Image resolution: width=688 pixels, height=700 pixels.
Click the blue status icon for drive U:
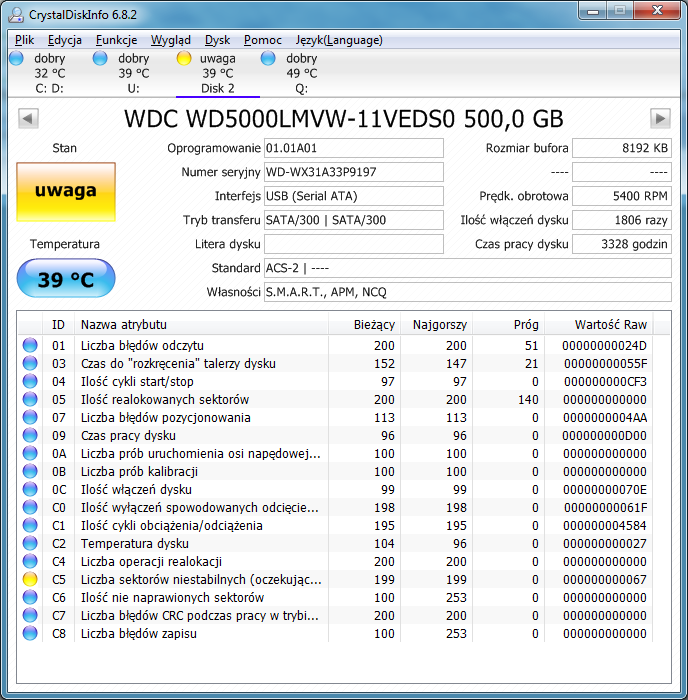[x=100, y=58]
